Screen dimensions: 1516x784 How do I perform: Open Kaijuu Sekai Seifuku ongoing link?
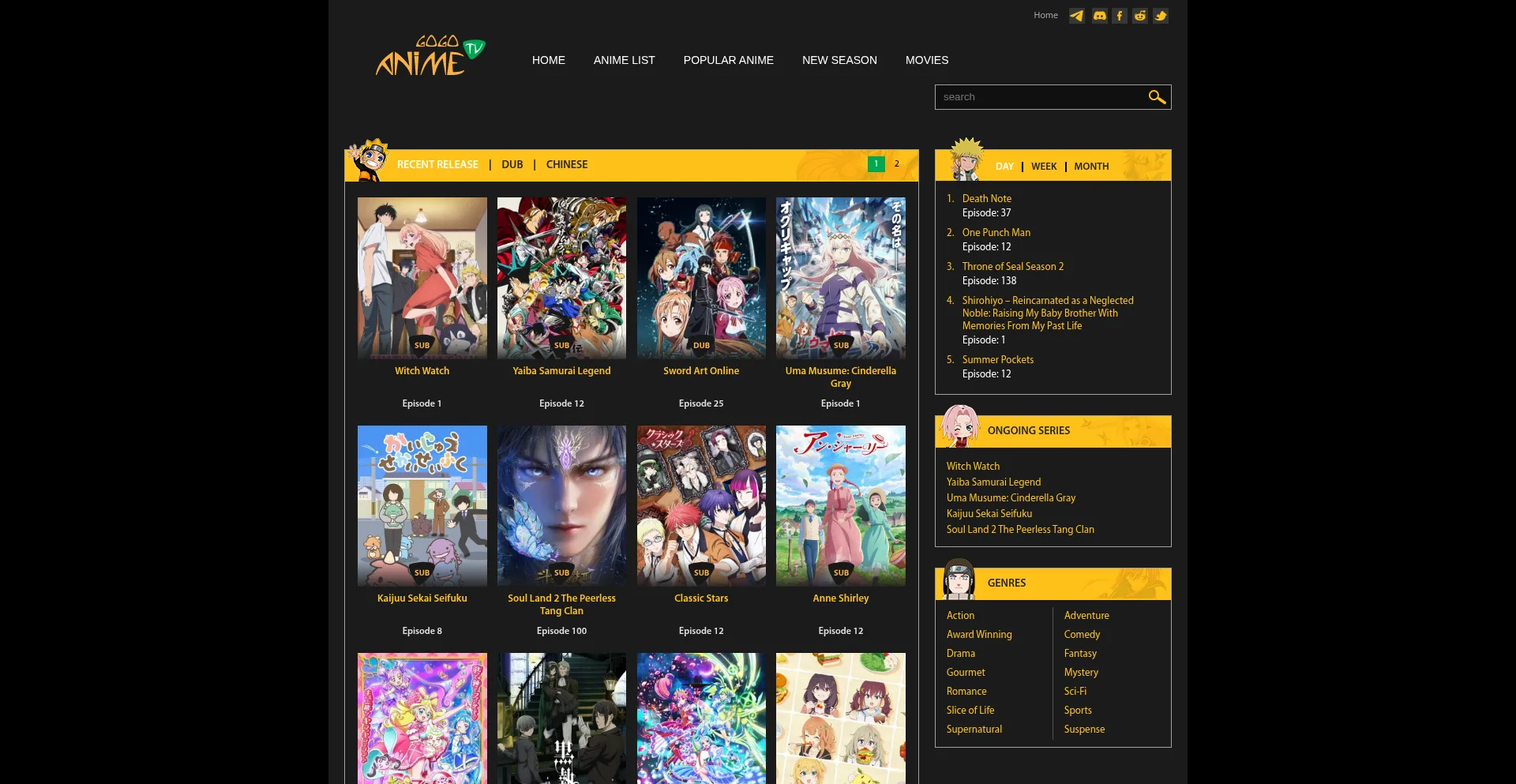[x=989, y=514]
